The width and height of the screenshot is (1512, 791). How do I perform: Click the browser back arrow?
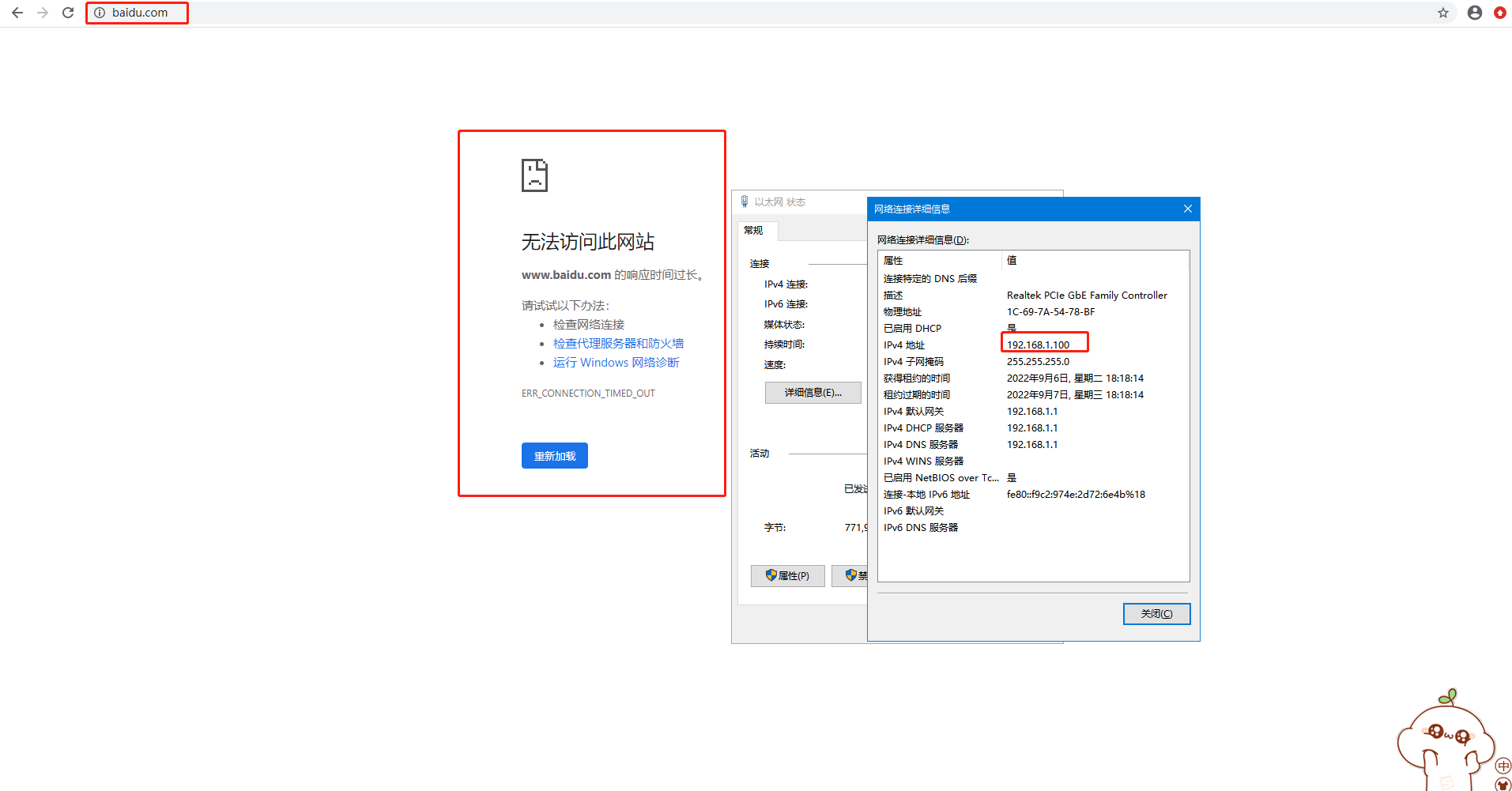[17, 13]
